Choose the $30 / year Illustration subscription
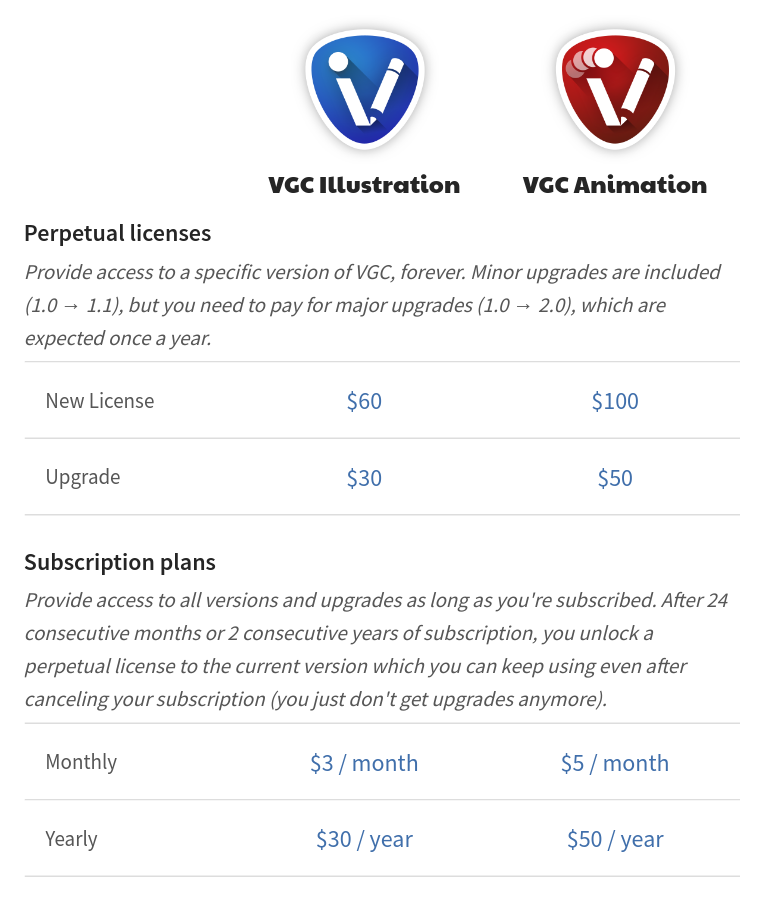This screenshot has width=765, height=899. pos(364,839)
